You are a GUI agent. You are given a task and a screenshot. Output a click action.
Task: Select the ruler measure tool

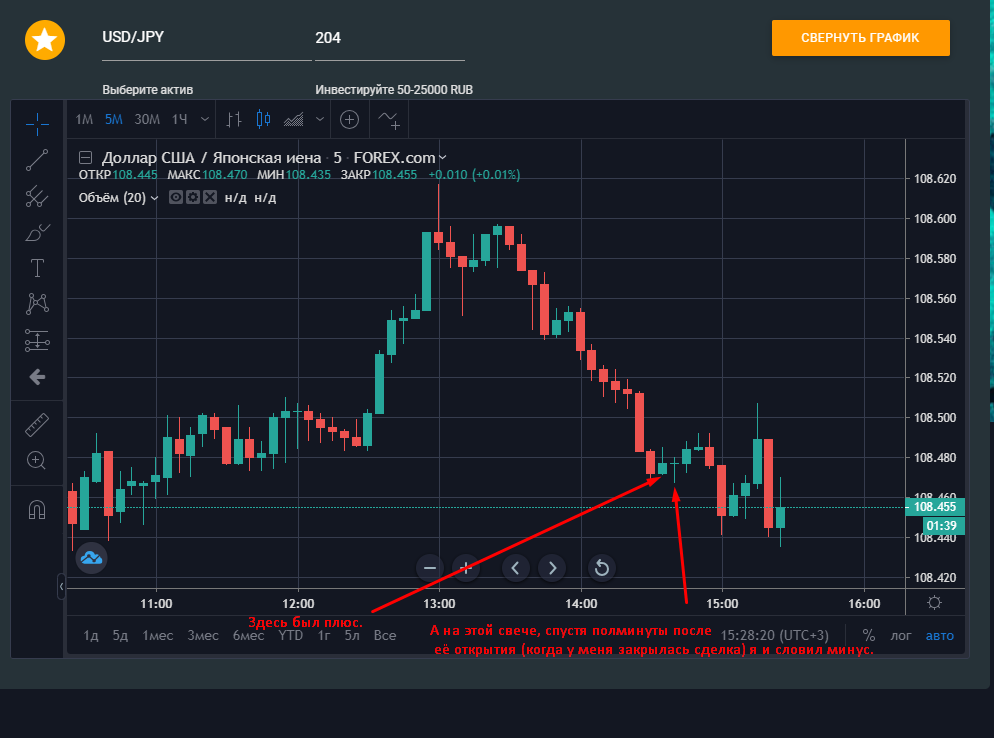tap(37, 425)
